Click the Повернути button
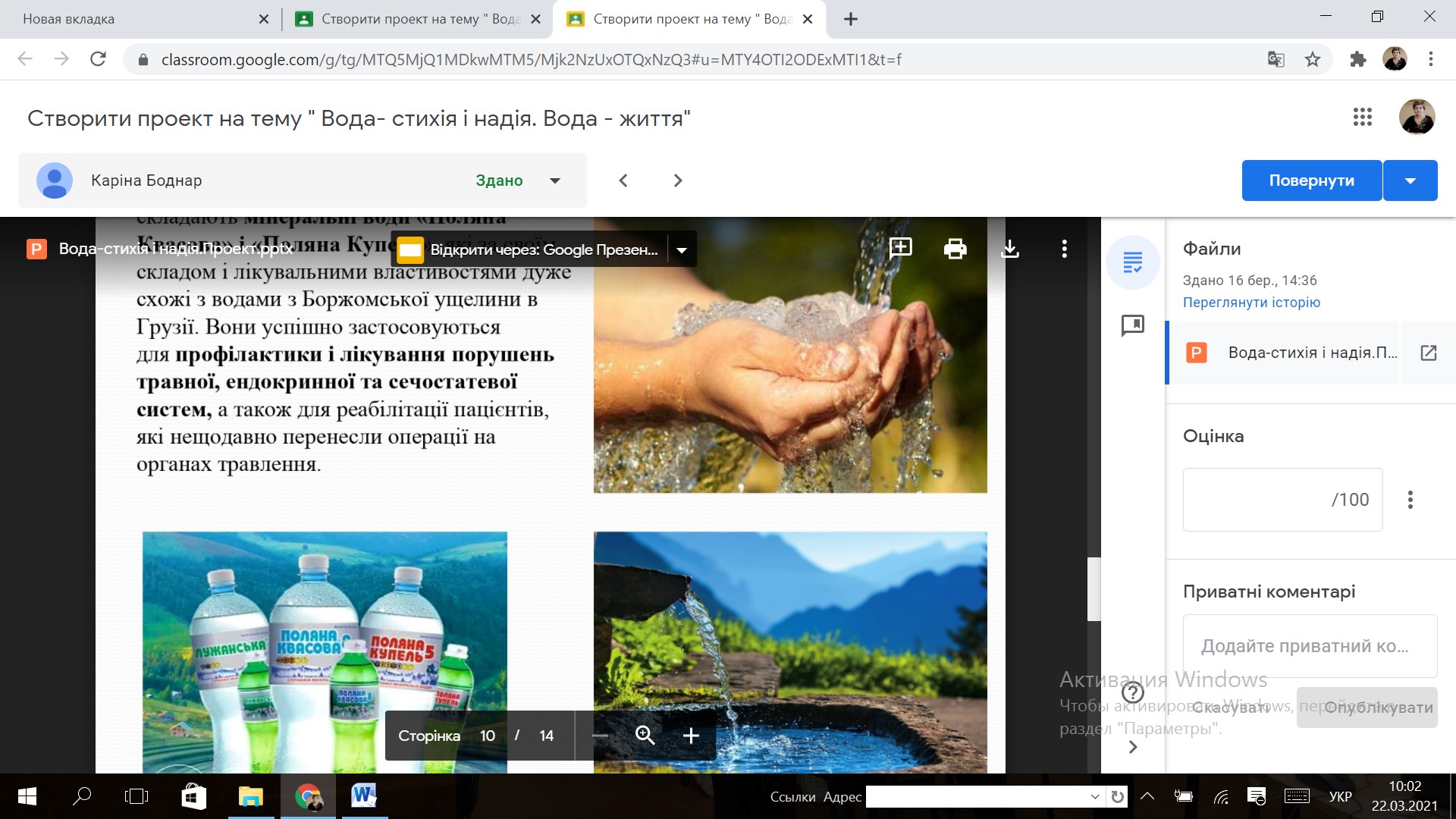The image size is (1456, 819). [x=1312, y=180]
